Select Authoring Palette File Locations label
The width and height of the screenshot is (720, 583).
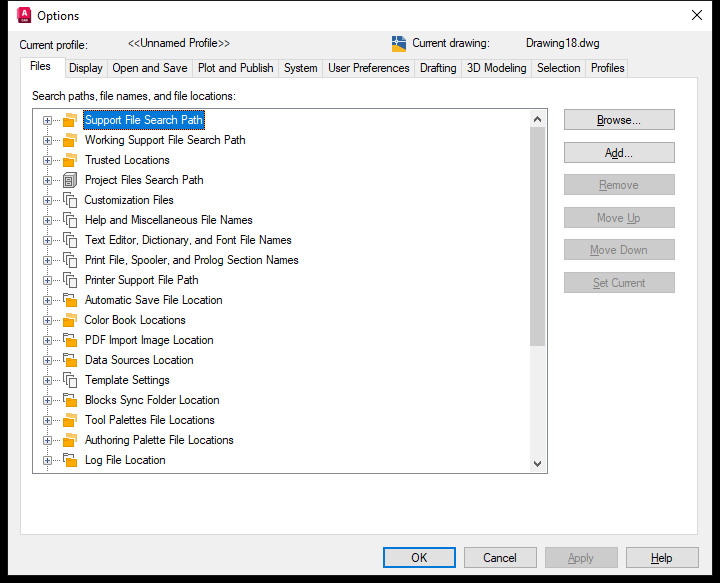coord(159,440)
